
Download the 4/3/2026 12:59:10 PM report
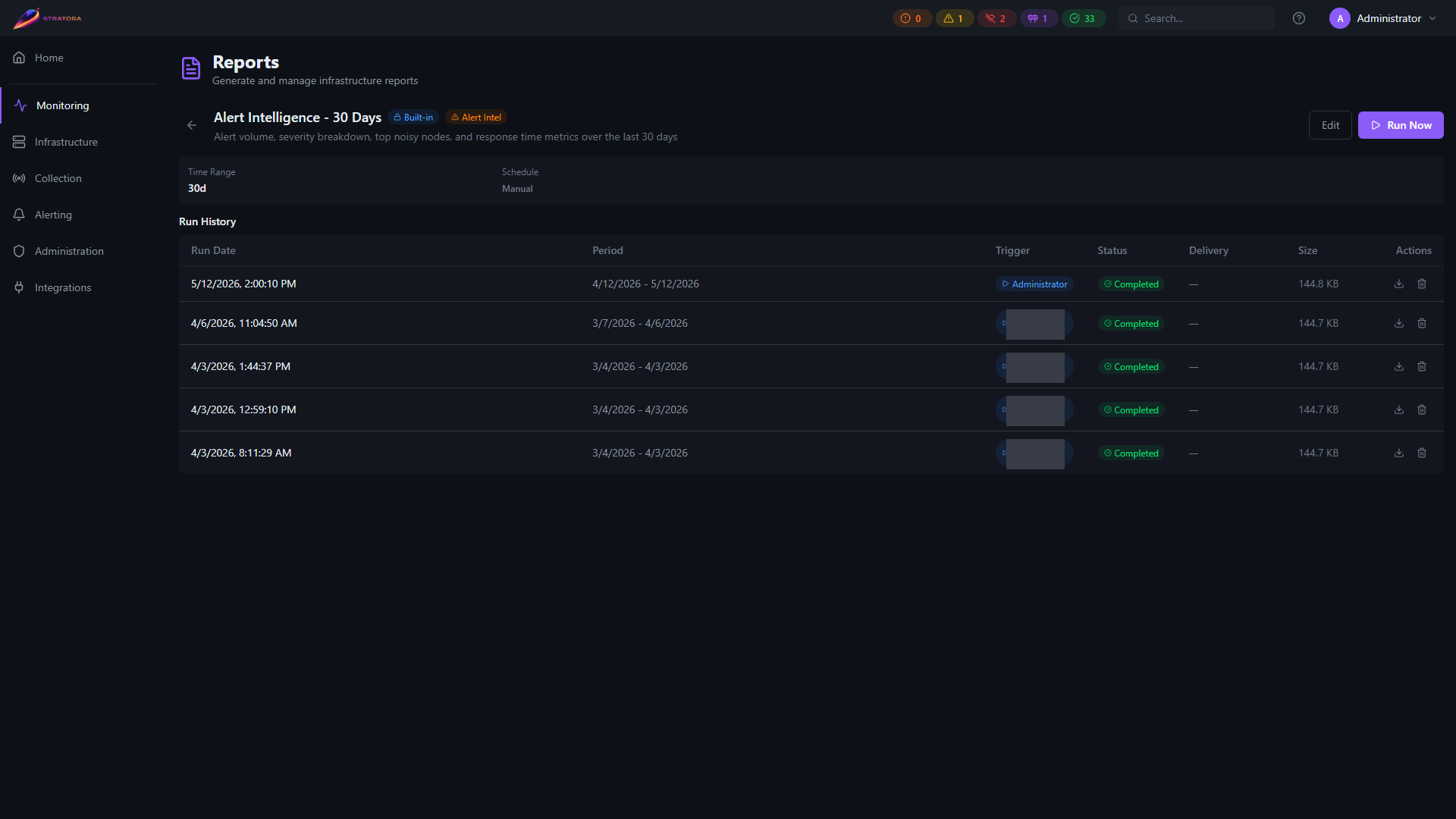pyautogui.click(x=1399, y=409)
